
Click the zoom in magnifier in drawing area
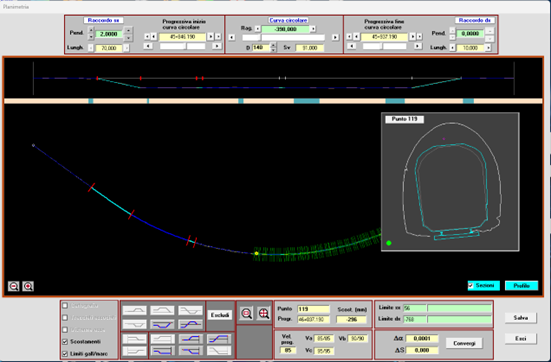[28, 286]
